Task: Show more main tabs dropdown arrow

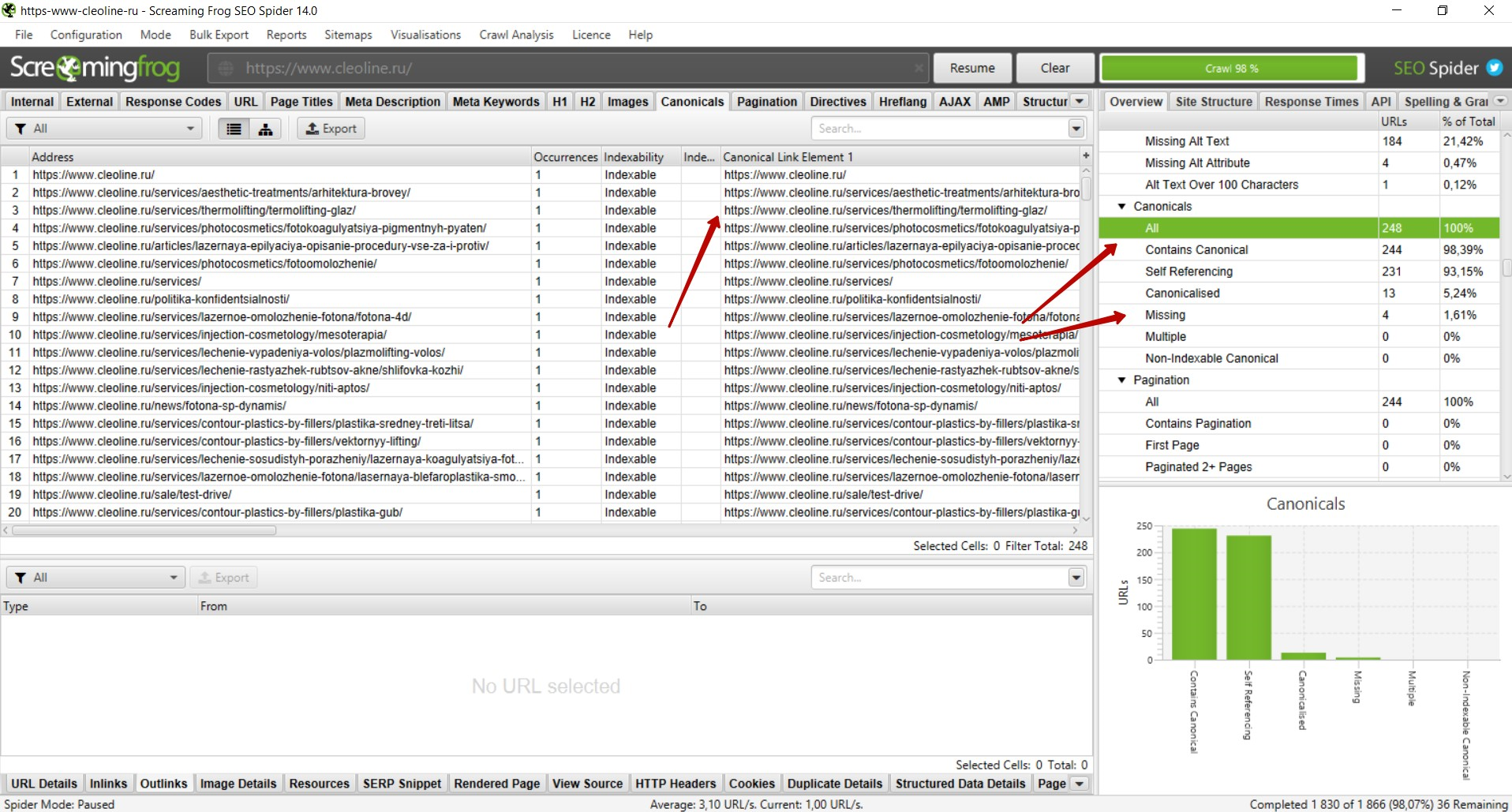Action: [1080, 101]
